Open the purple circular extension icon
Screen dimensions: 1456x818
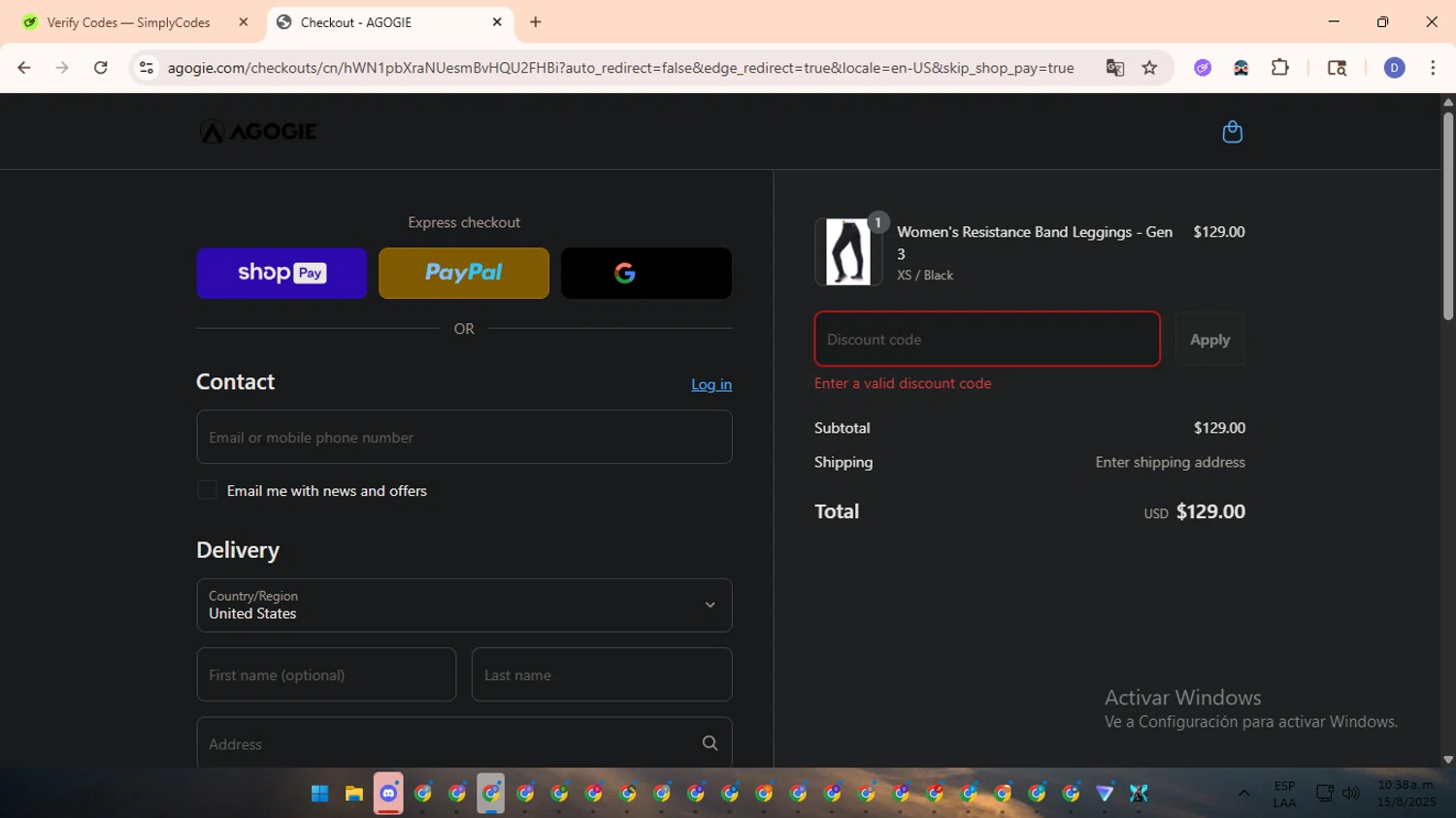(1203, 68)
